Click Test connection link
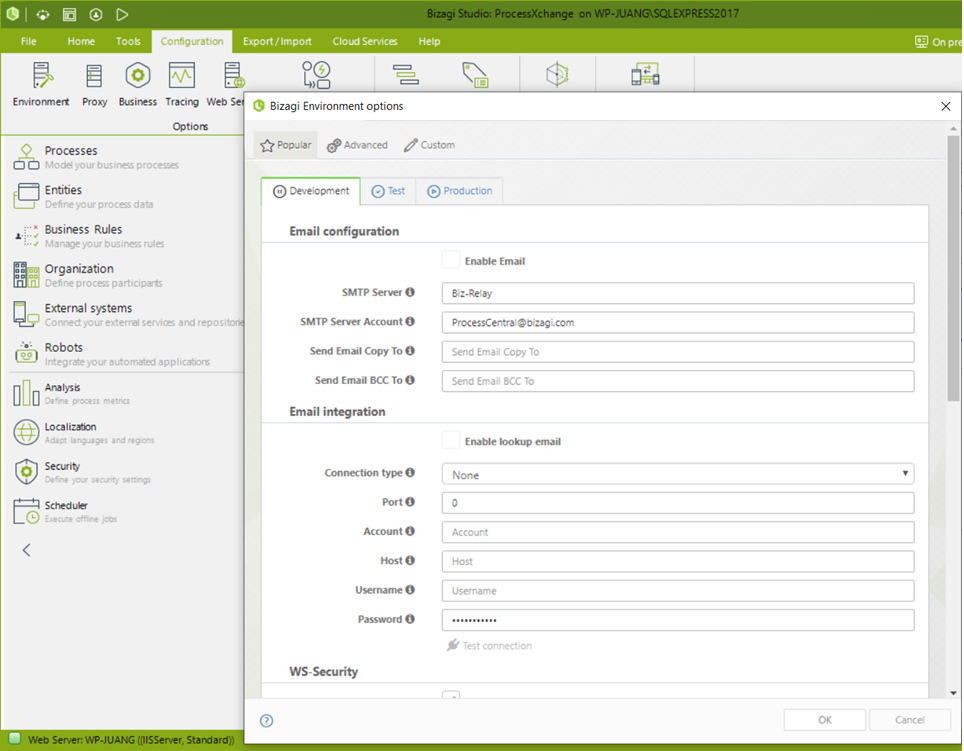 tap(489, 645)
